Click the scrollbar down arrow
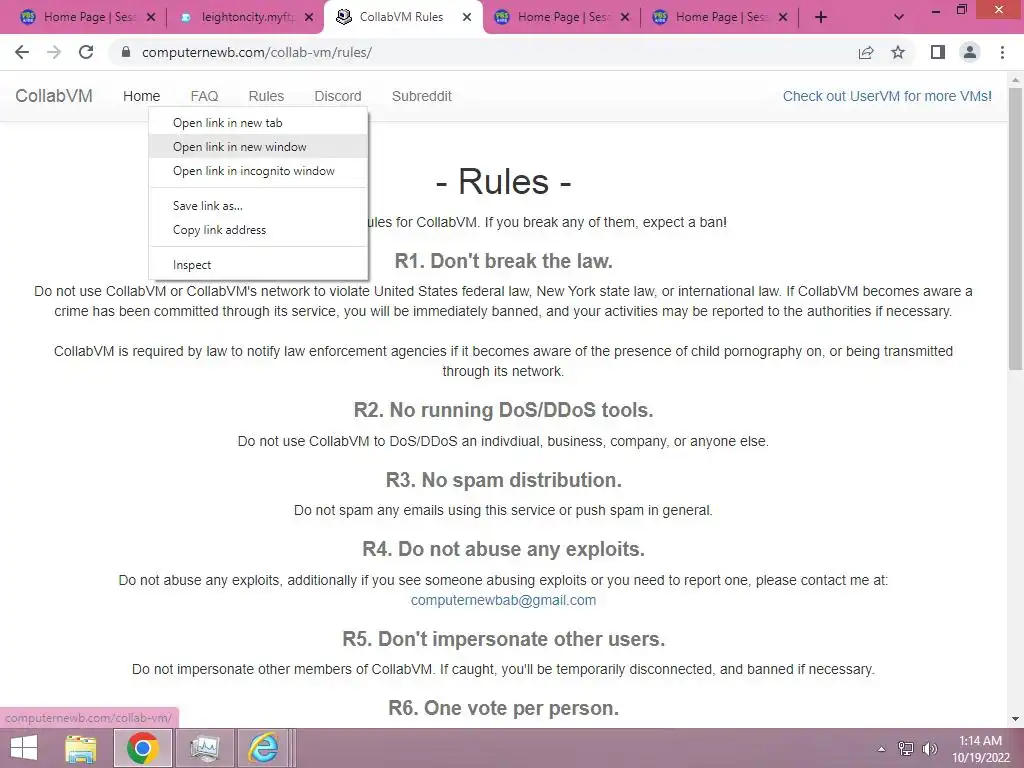The width and height of the screenshot is (1024, 768). (1016, 719)
